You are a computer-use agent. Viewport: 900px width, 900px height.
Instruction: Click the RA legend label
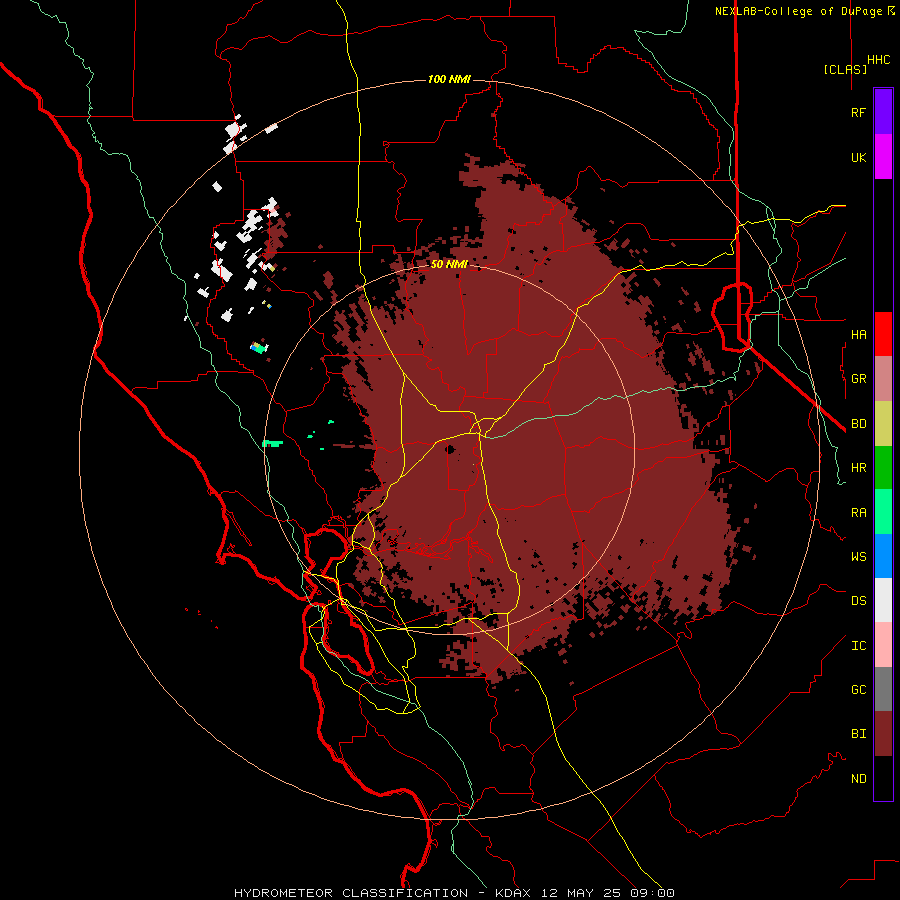click(x=858, y=513)
